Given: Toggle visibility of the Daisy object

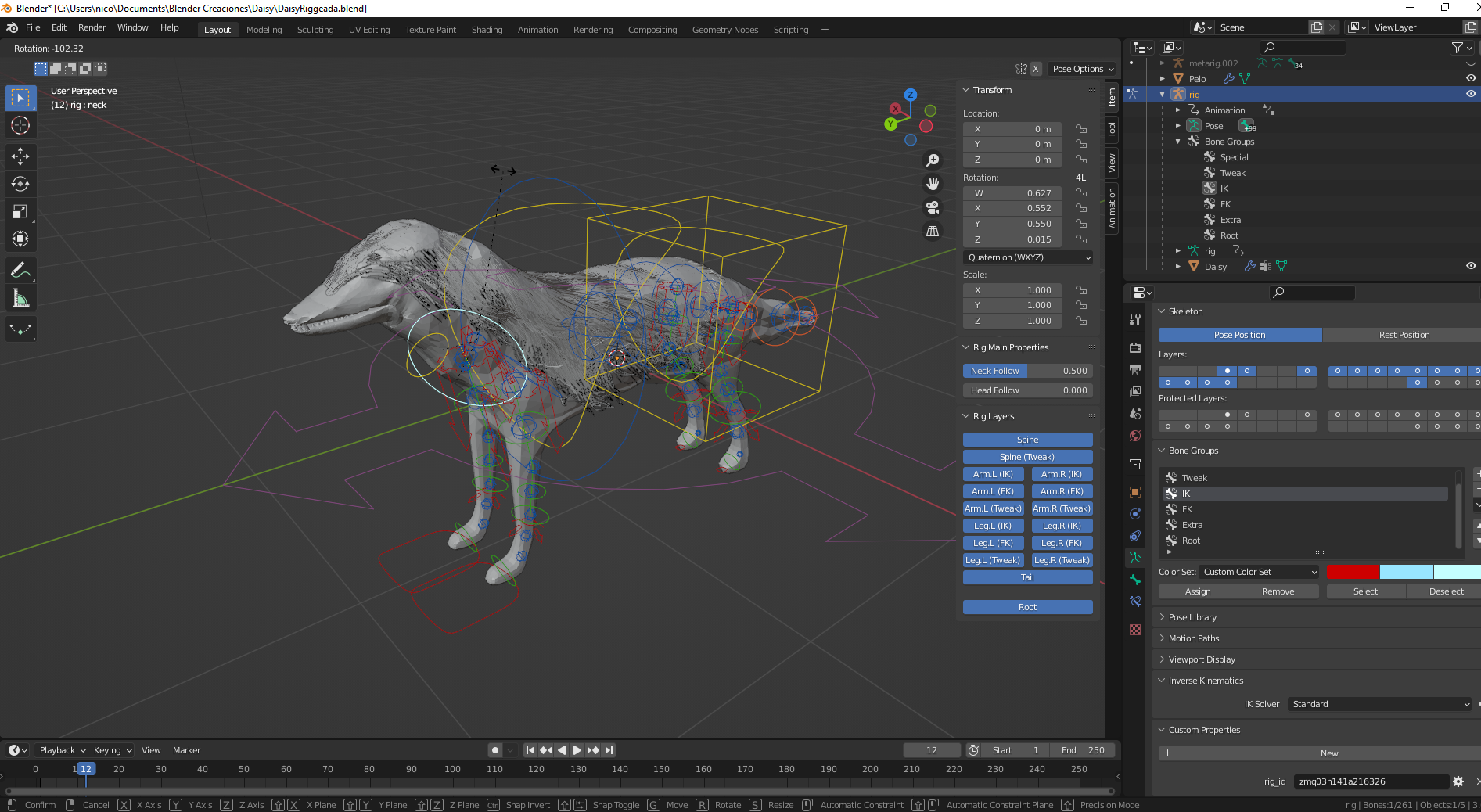Looking at the screenshot, I should pyautogui.click(x=1471, y=266).
